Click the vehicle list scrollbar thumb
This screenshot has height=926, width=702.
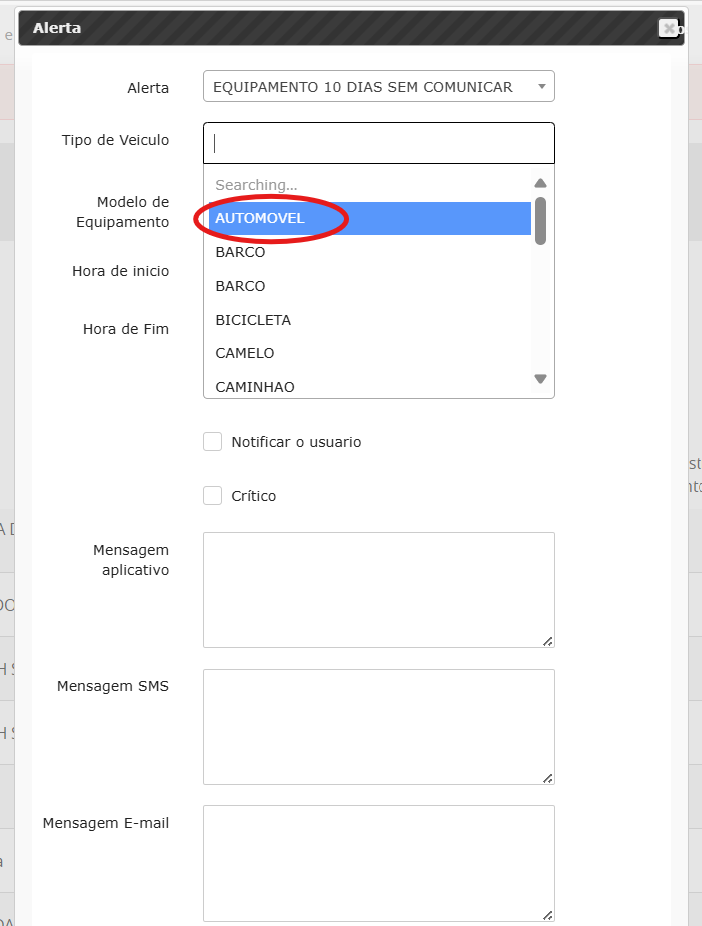point(540,221)
